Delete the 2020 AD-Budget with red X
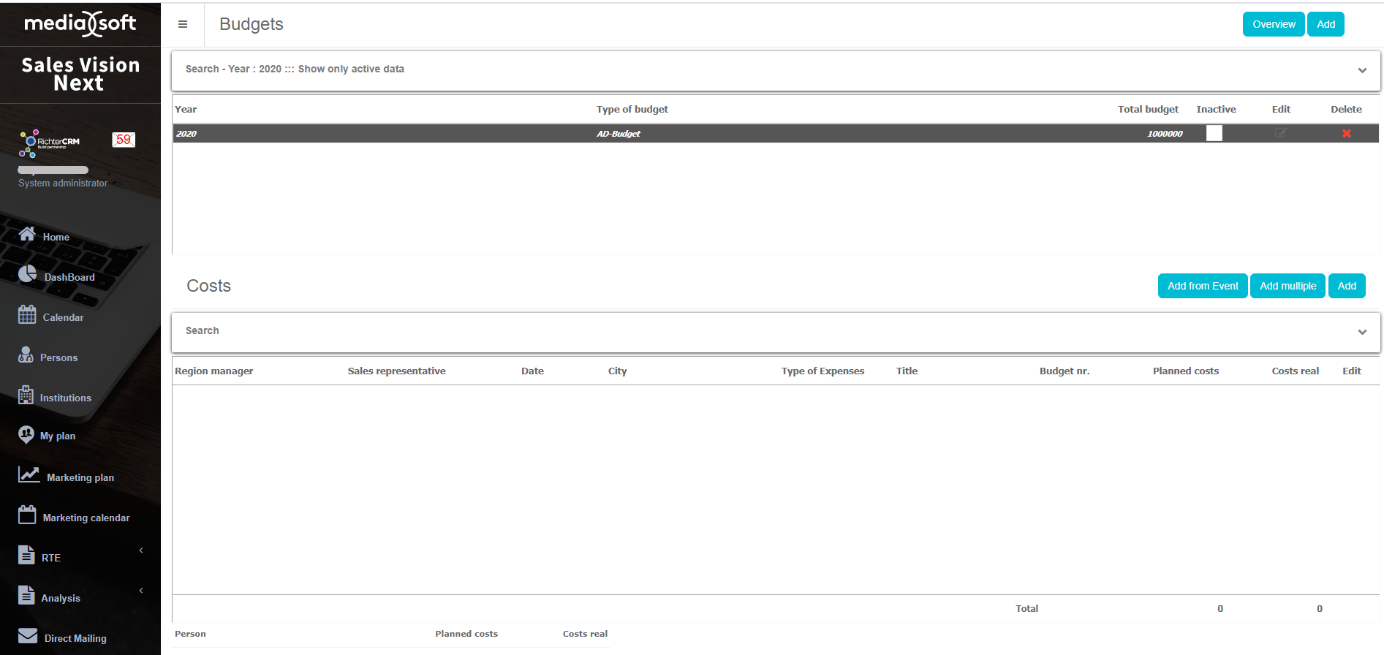This screenshot has height=655, width=1384. (1346, 134)
